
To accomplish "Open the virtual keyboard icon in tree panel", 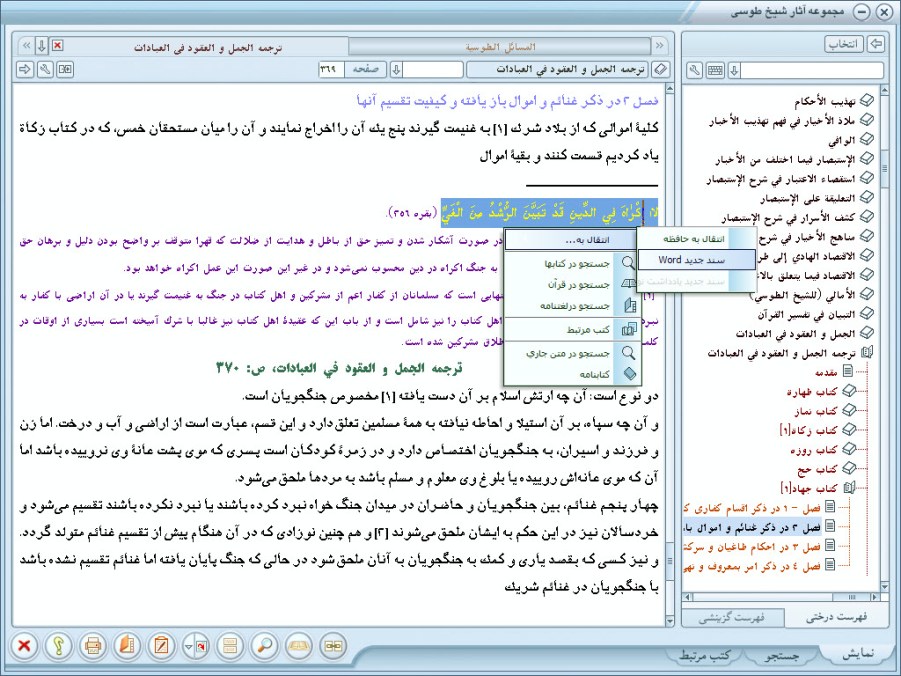I will 715,71.
